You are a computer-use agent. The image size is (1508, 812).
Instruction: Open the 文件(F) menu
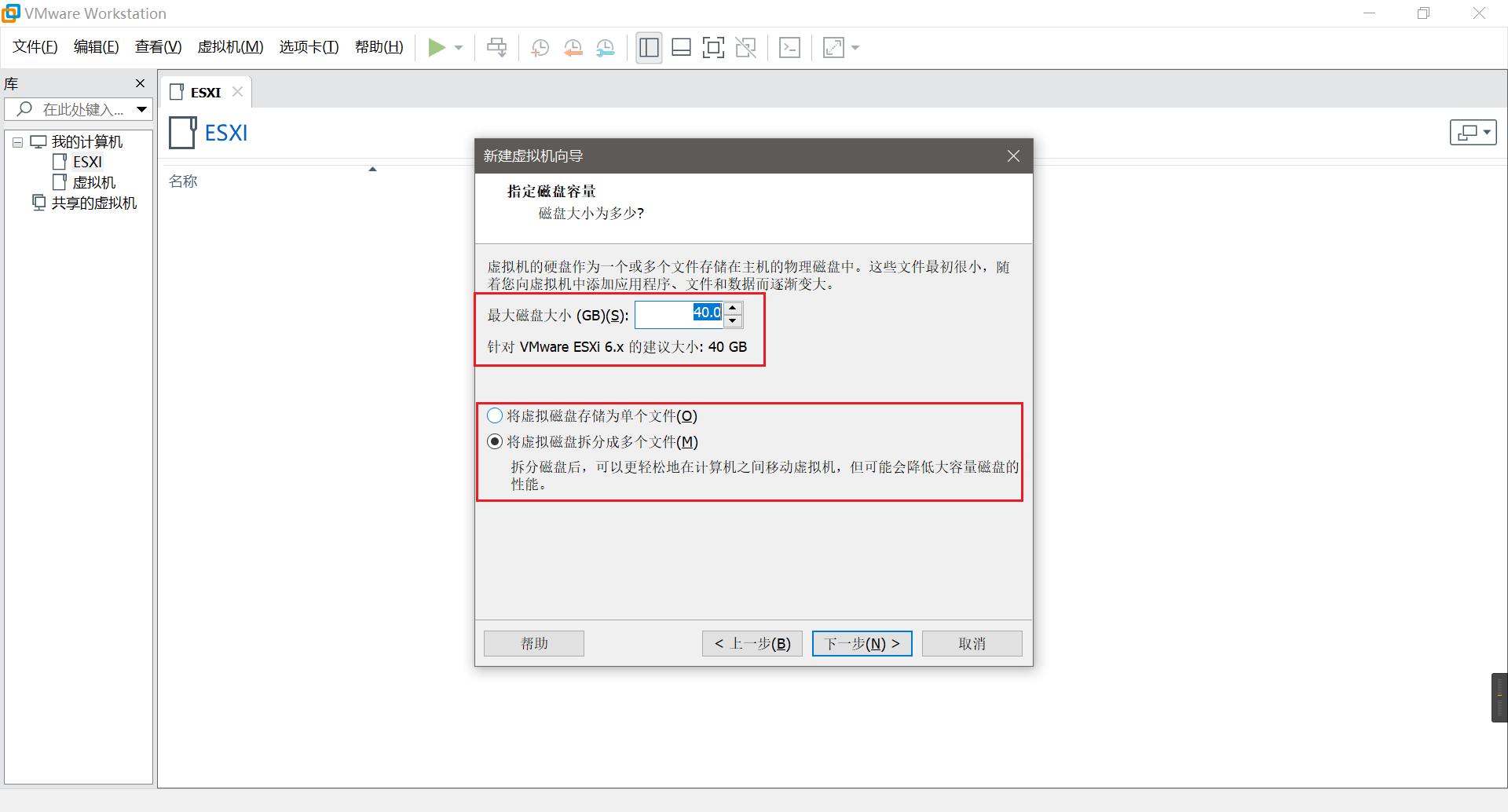tap(35, 47)
